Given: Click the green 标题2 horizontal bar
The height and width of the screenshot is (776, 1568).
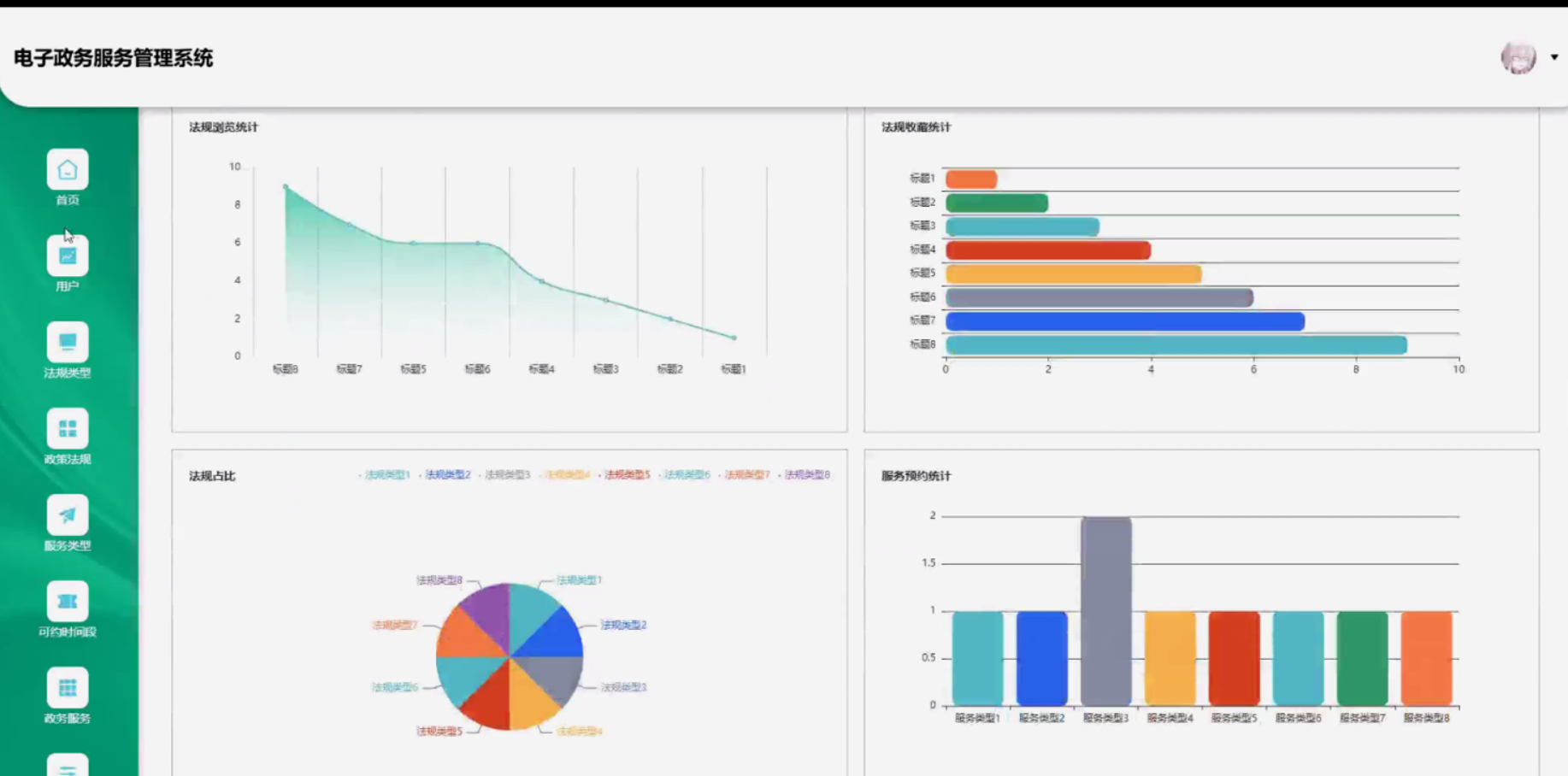Looking at the screenshot, I should pyautogui.click(x=997, y=203).
